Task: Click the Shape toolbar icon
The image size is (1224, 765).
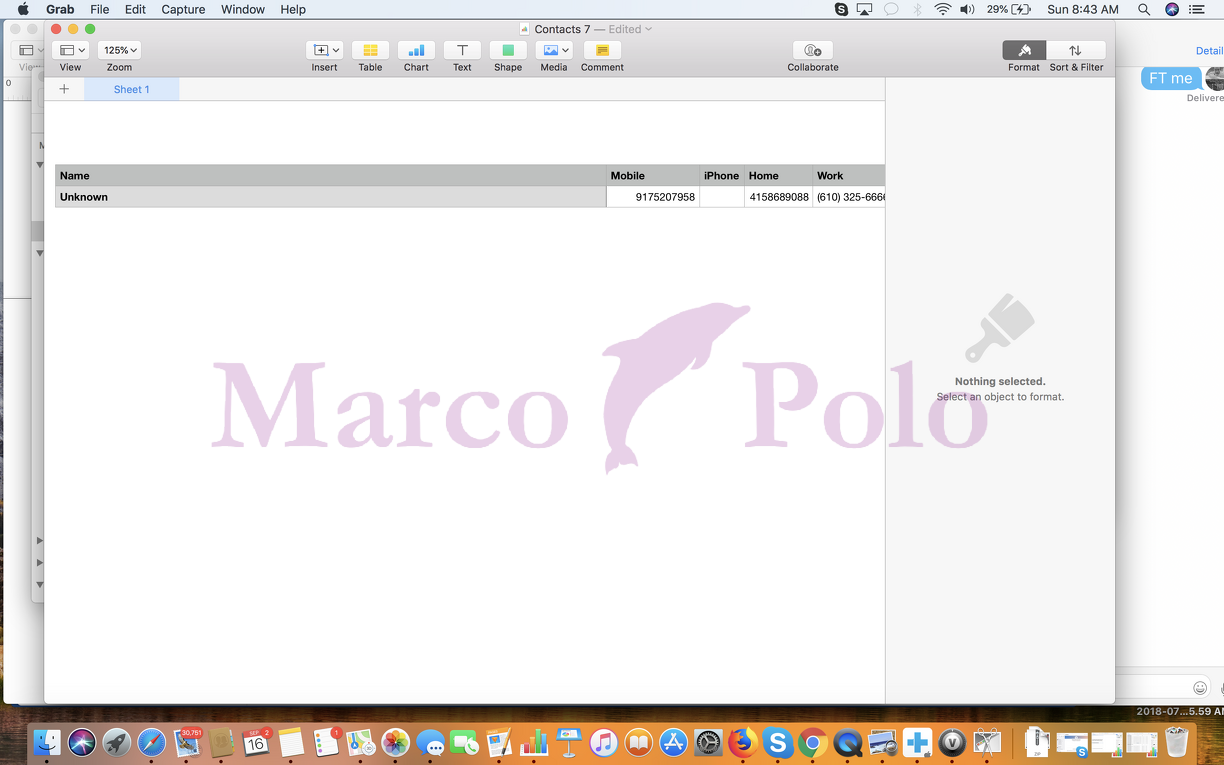Action: pos(508,50)
